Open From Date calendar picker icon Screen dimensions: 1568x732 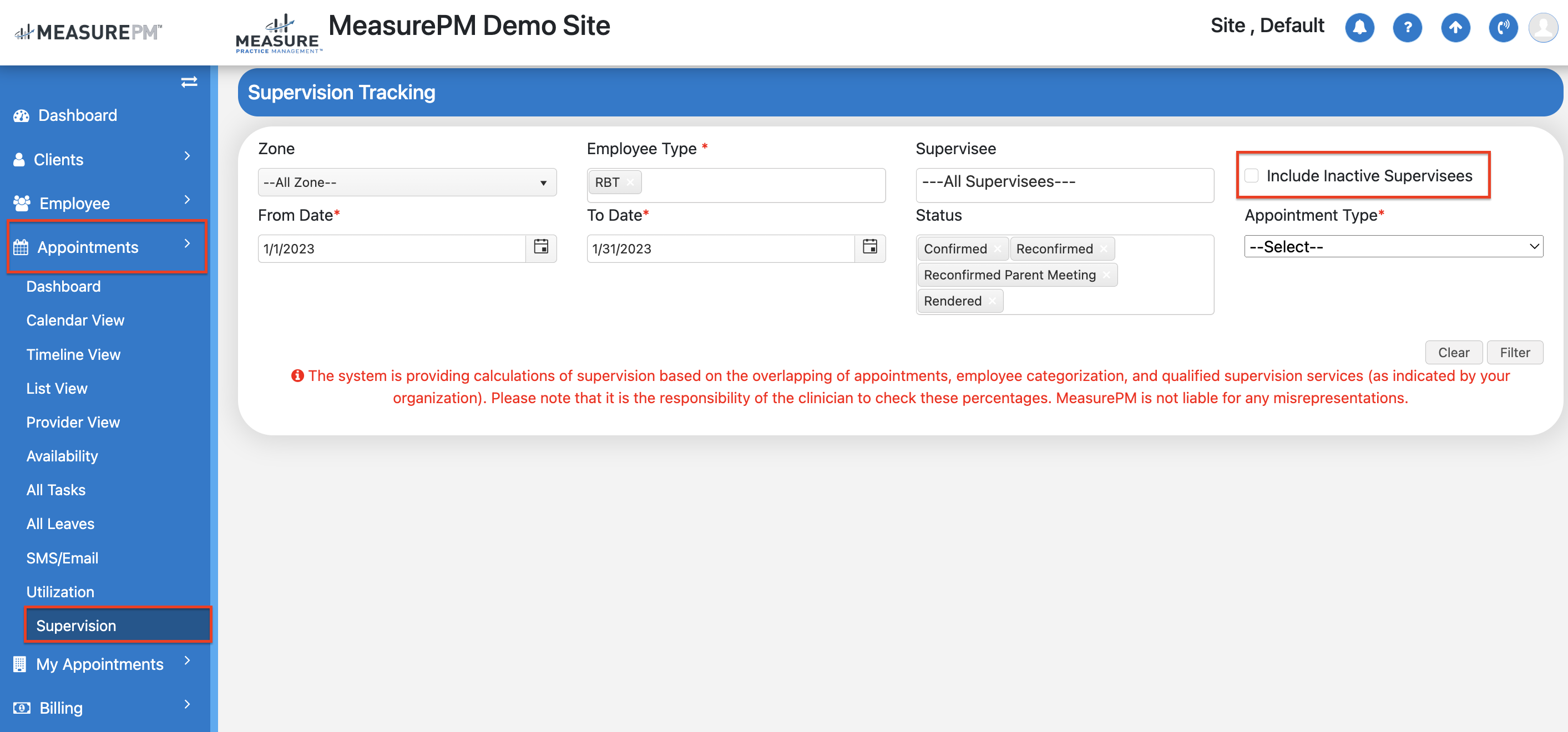(540, 247)
